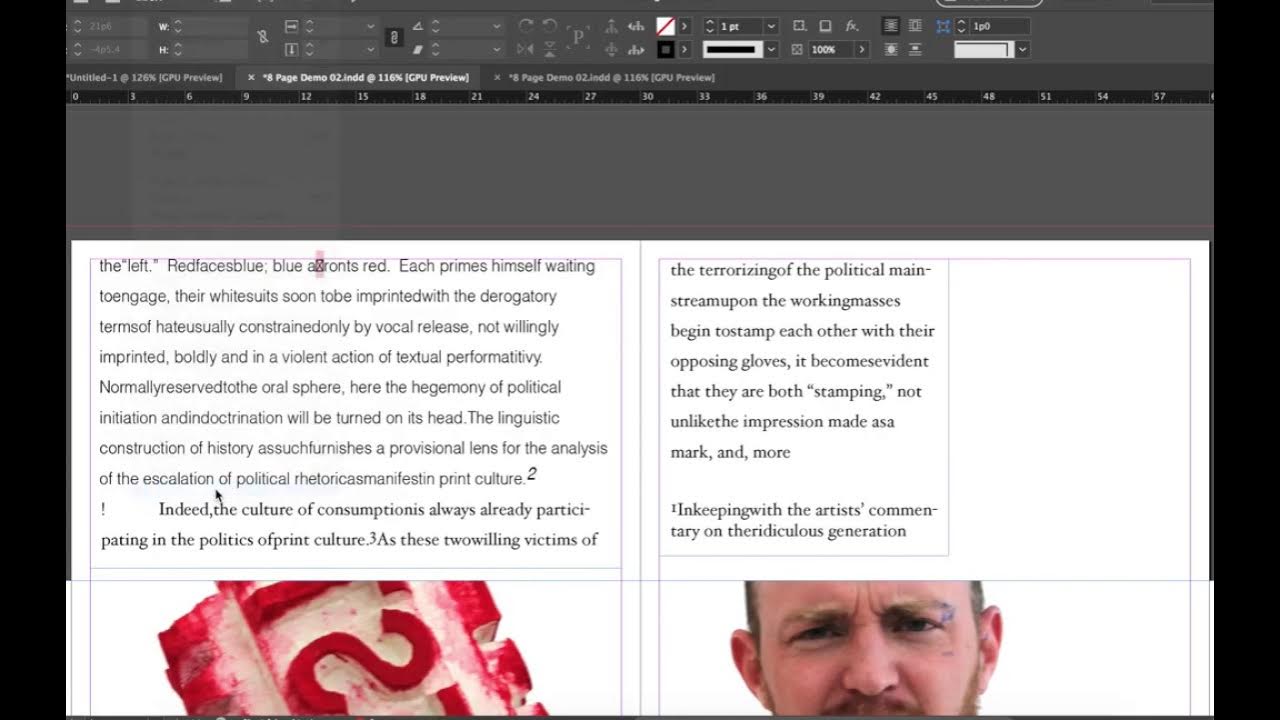1280x720 pixels.
Task: Click the X position field 21p6
Action: [115, 26]
